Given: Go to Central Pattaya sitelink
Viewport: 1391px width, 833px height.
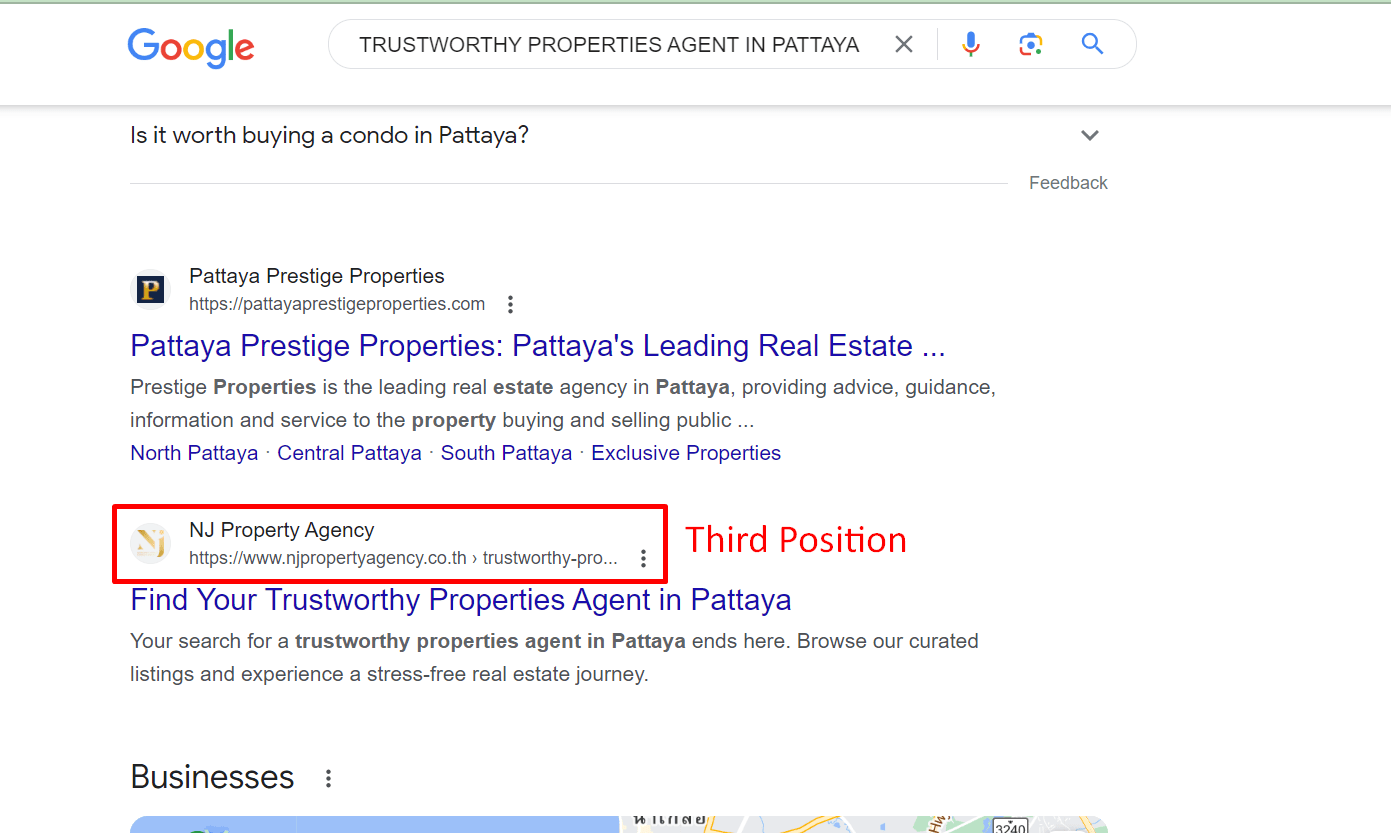Looking at the screenshot, I should click(x=349, y=453).
